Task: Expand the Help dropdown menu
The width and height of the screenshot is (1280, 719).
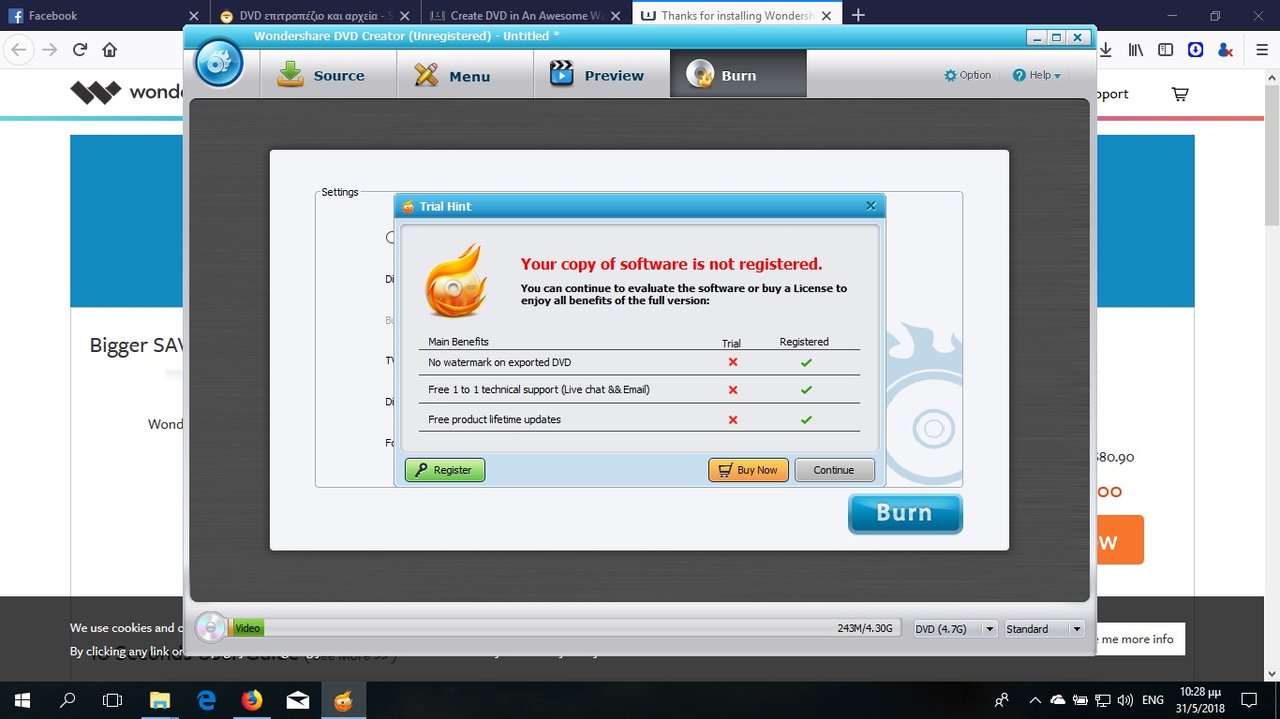Action: click(1037, 75)
